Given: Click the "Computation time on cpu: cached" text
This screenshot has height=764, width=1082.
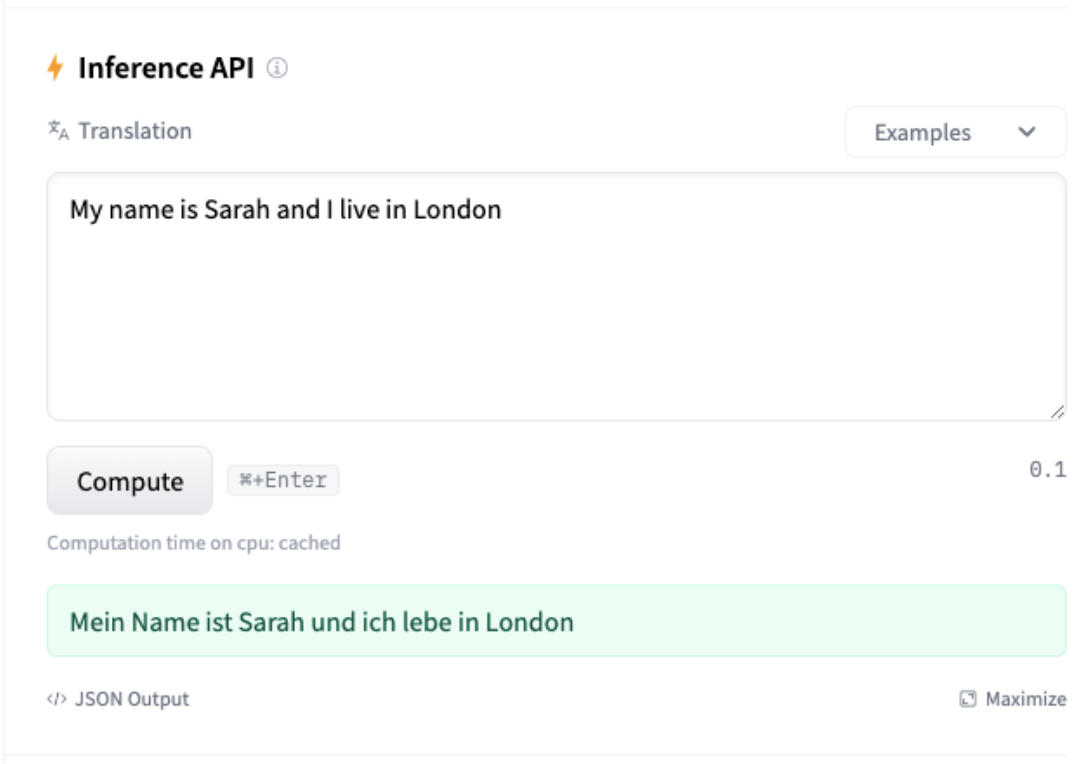Looking at the screenshot, I should tap(194, 543).
